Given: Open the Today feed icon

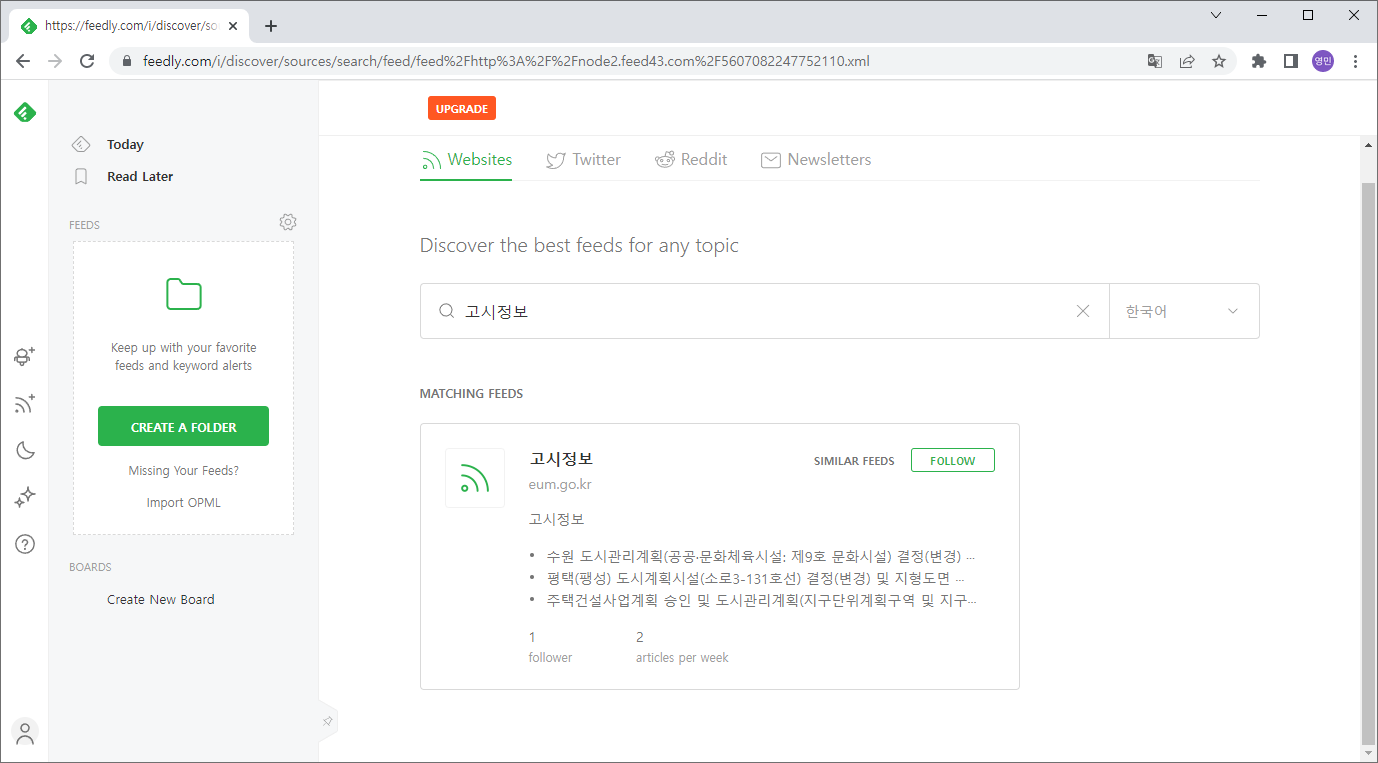Looking at the screenshot, I should coord(81,145).
